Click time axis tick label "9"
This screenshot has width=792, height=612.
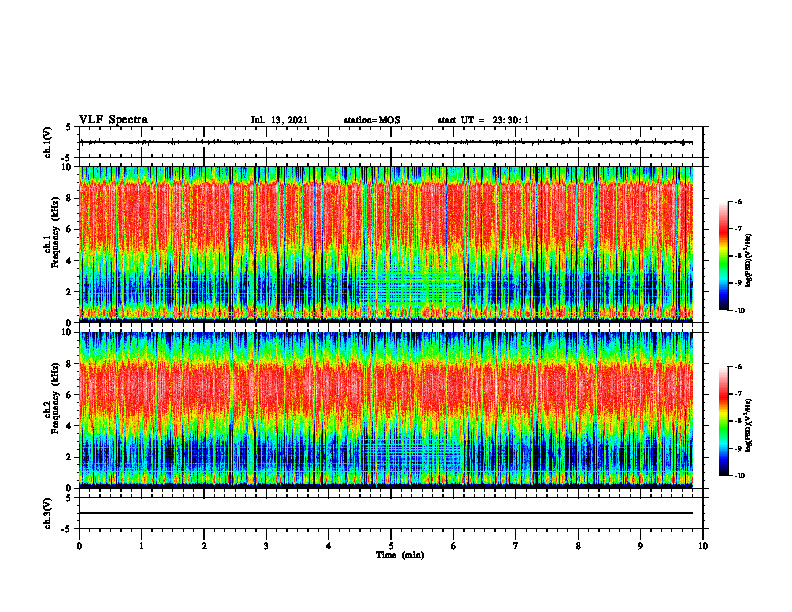click(640, 546)
